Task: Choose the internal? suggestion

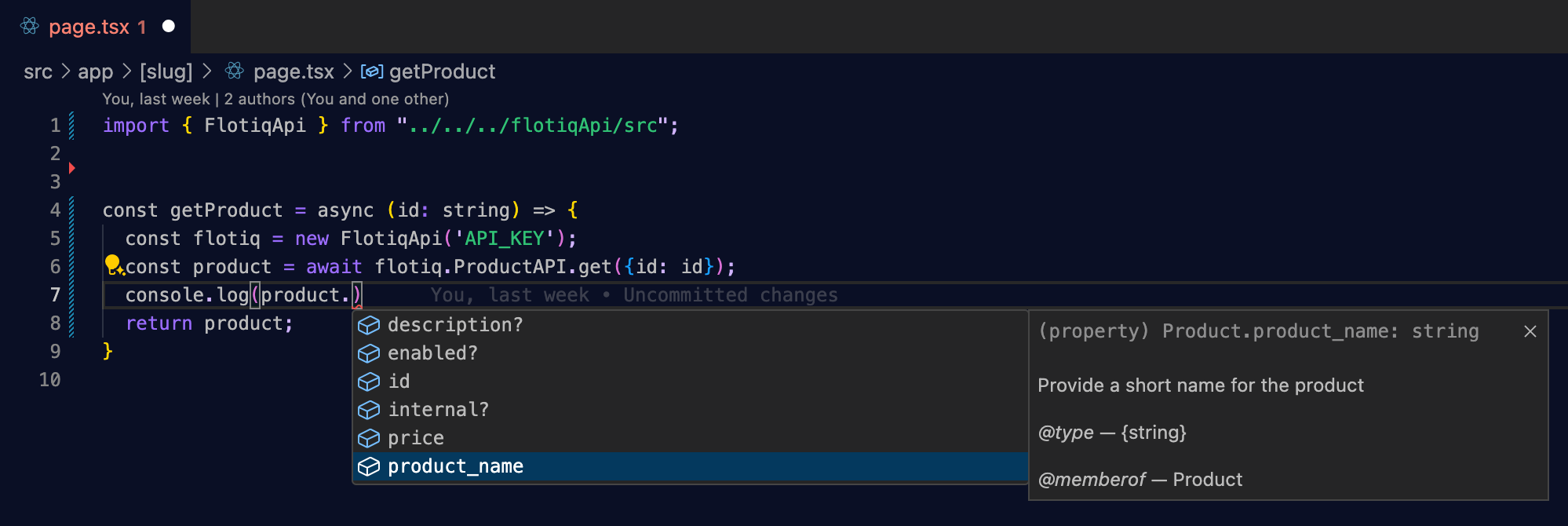Action: (x=691, y=410)
